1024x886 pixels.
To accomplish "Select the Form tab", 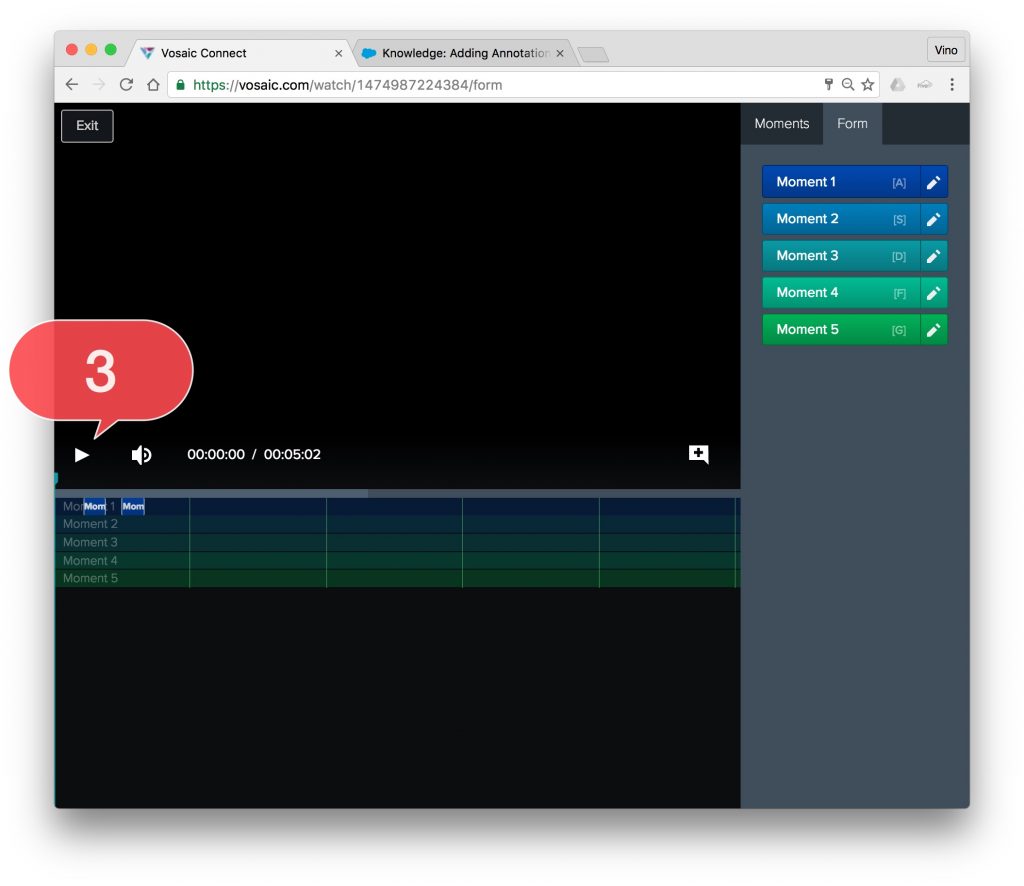I will (852, 124).
